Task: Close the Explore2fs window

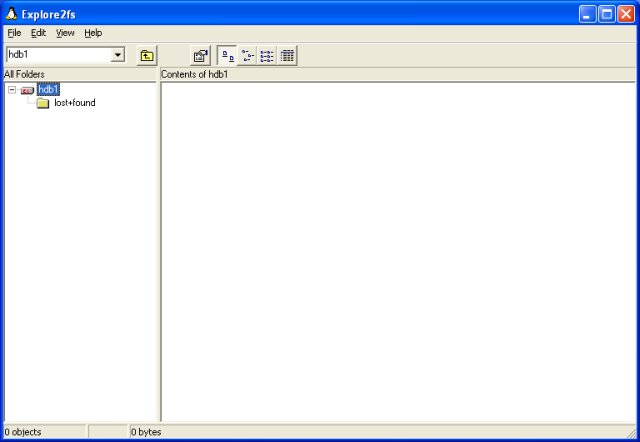Action: pyautogui.click(x=626, y=14)
